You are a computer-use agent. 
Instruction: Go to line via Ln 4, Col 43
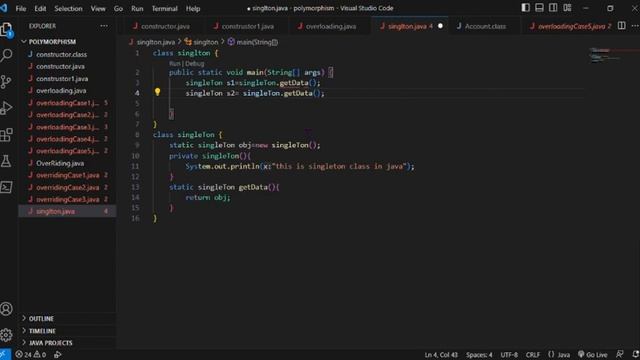(x=441, y=354)
